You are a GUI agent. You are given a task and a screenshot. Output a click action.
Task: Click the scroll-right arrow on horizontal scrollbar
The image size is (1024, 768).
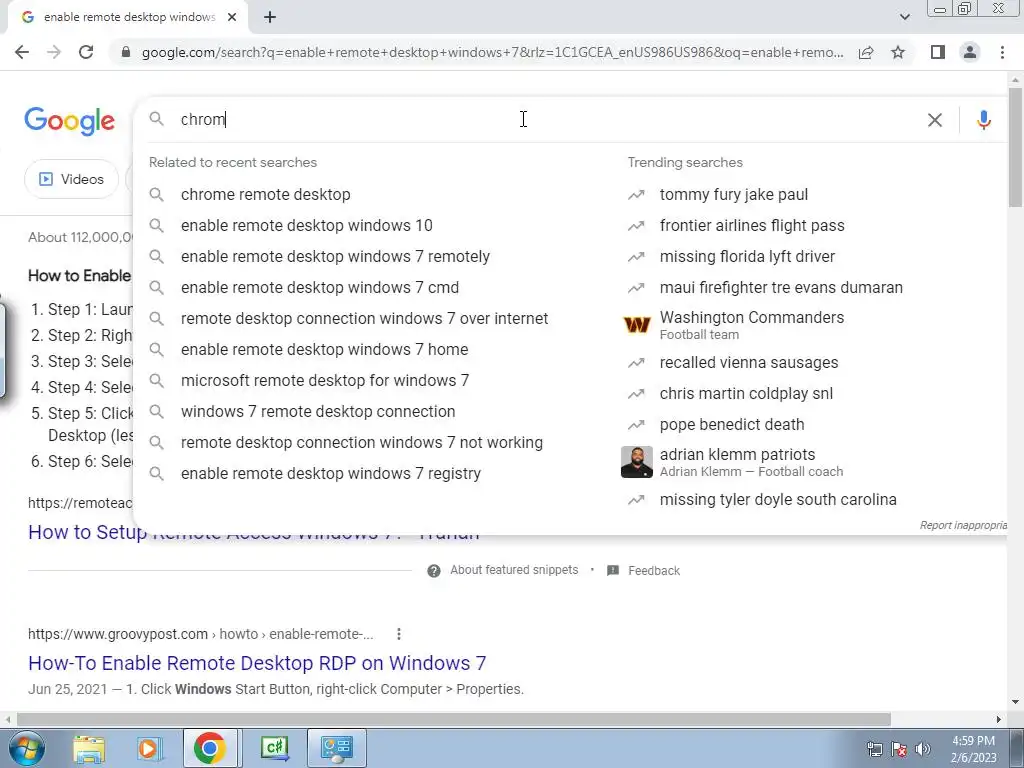click(999, 719)
